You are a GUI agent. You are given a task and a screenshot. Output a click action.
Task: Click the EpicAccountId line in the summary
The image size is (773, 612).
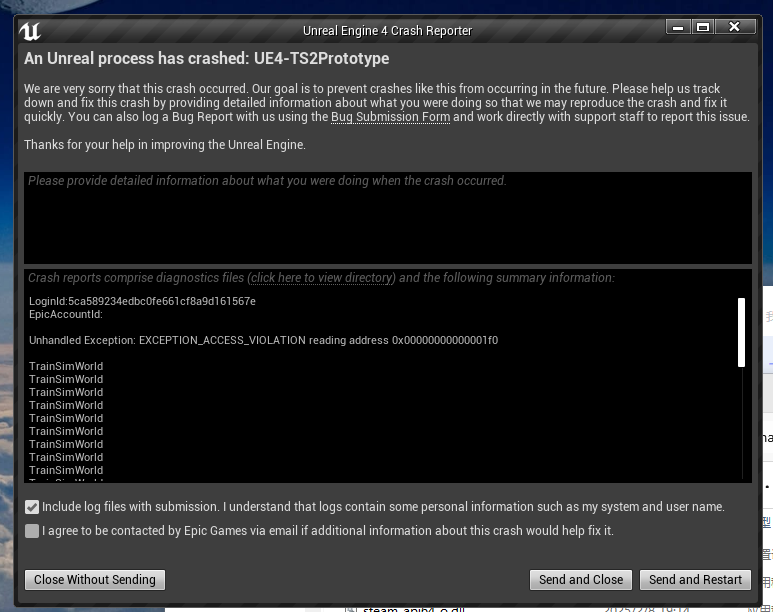click(66, 315)
